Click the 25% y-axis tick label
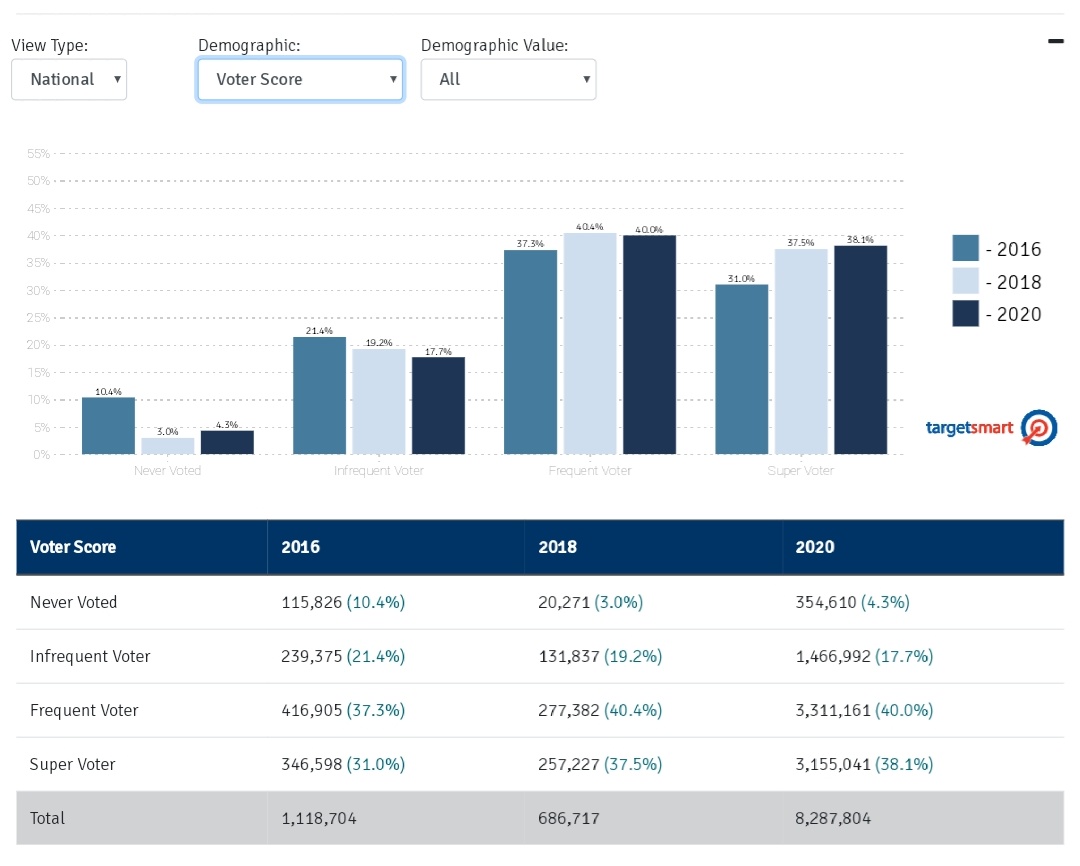The height and width of the screenshot is (866, 1080). click(x=39, y=318)
